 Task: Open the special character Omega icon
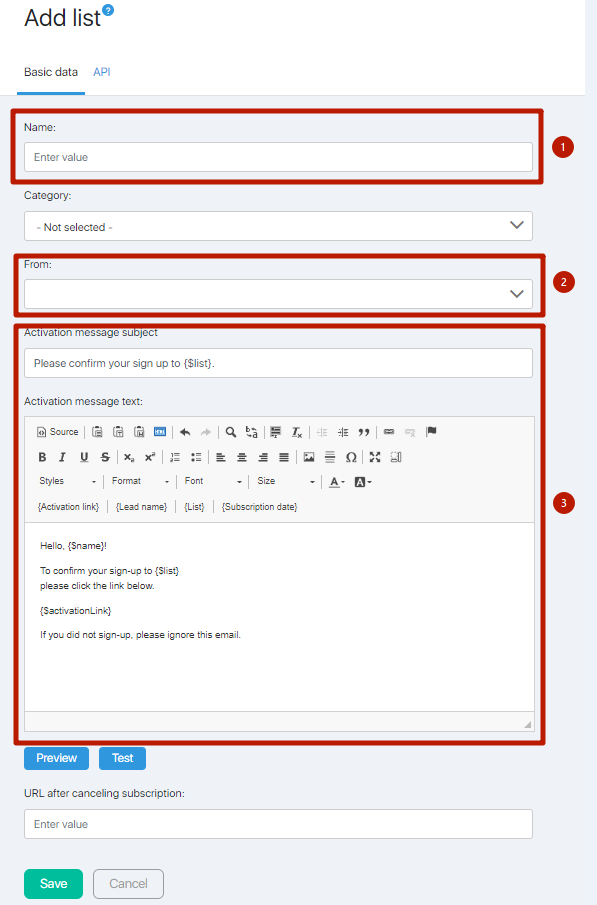(x=350, y=457)
